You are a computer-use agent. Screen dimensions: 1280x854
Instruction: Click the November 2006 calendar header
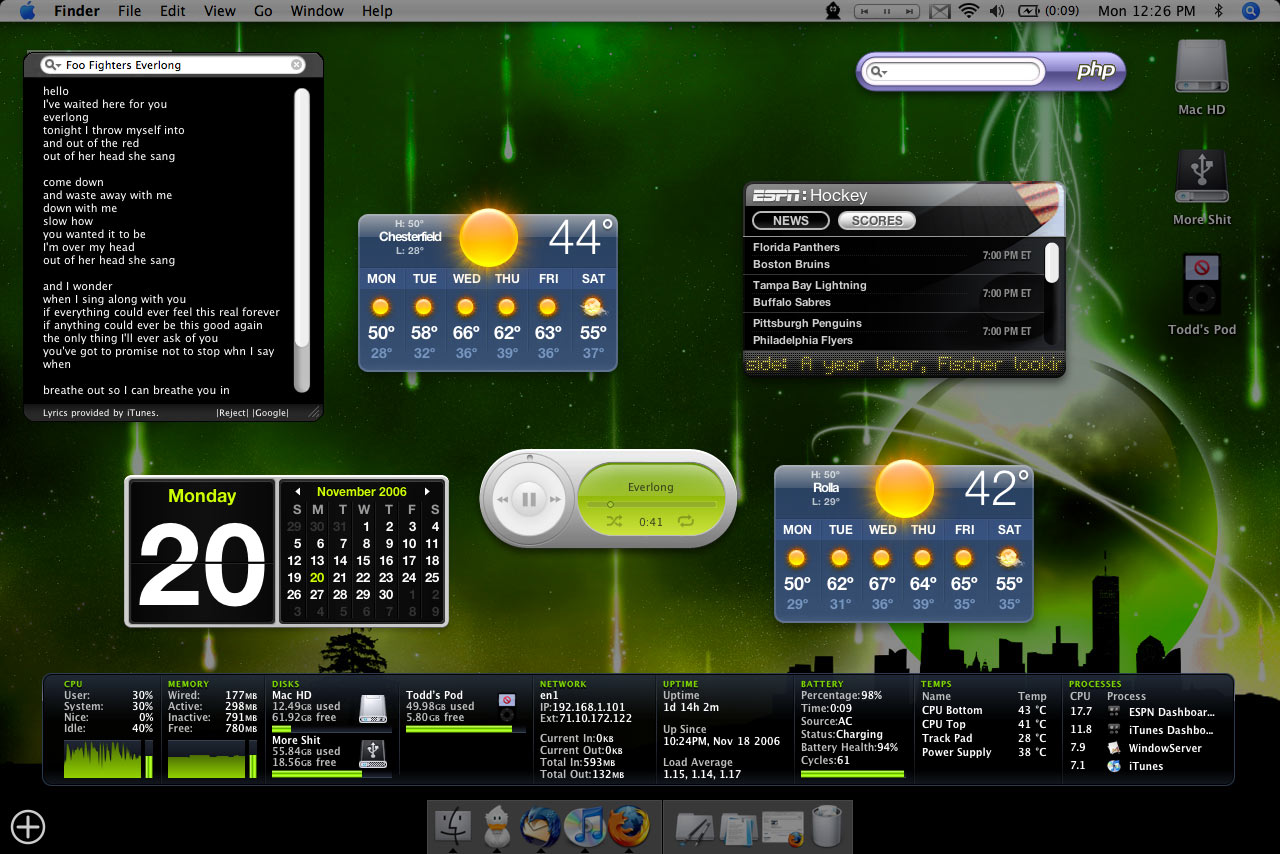362,491
